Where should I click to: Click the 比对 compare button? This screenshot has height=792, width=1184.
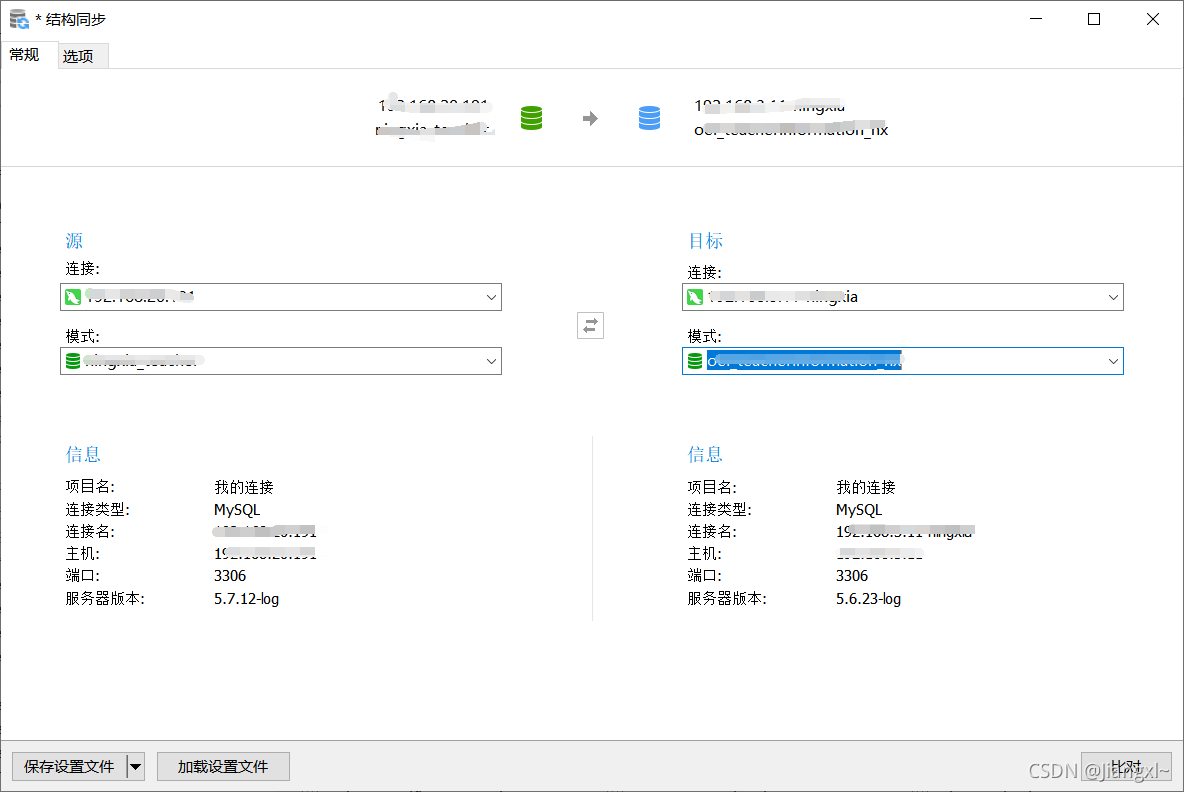click(x=1126, y=767)
